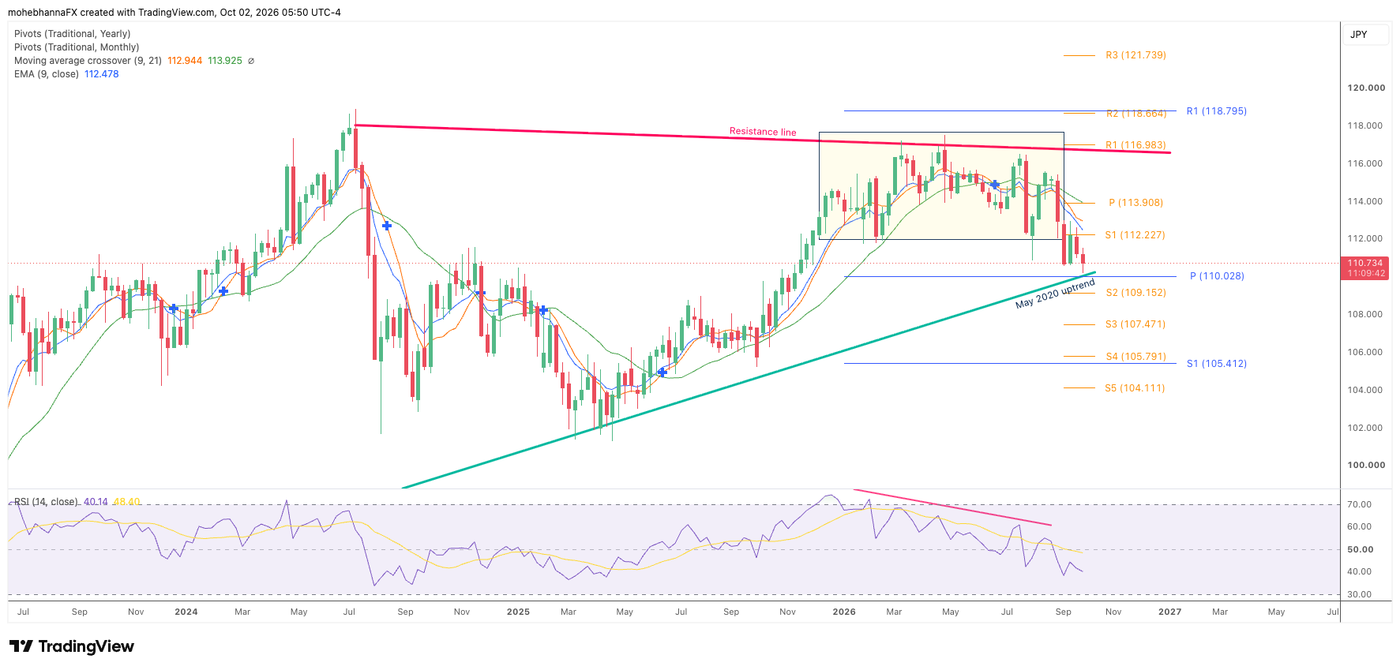This screenshot has height=670, width=1400.
Task: Click the EMA value 112.478 in legend
Action: (x=102, y=74)
